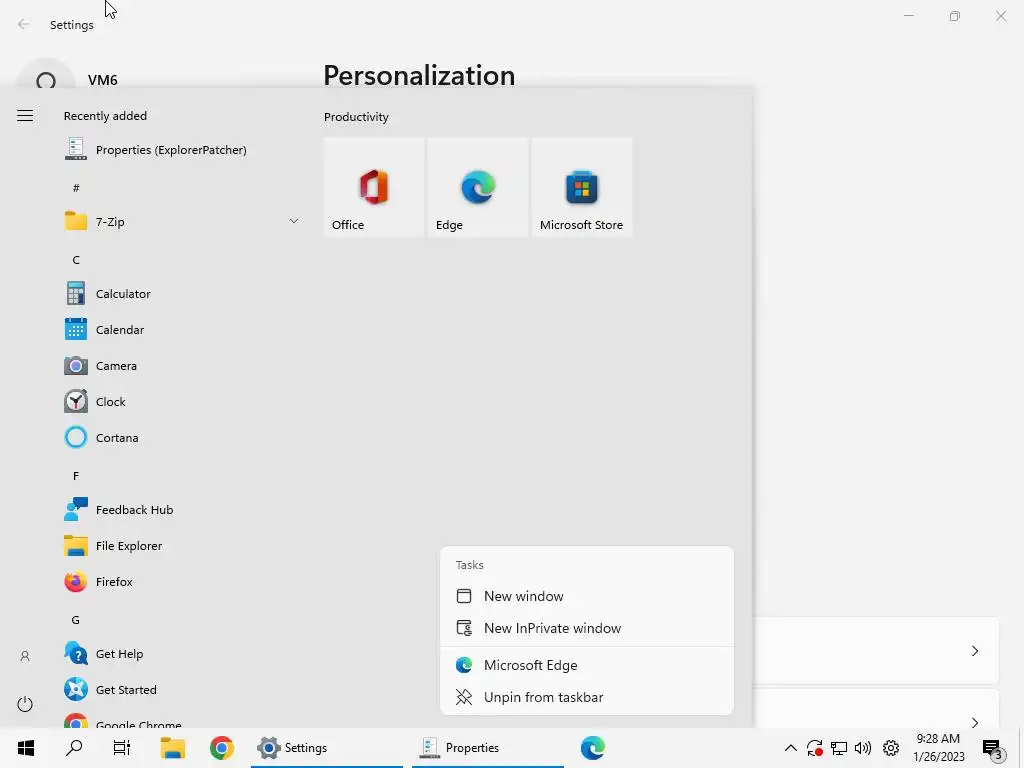Open the Start menu hamburger icon
This screenshot has height=768, width=1024.
25,116
